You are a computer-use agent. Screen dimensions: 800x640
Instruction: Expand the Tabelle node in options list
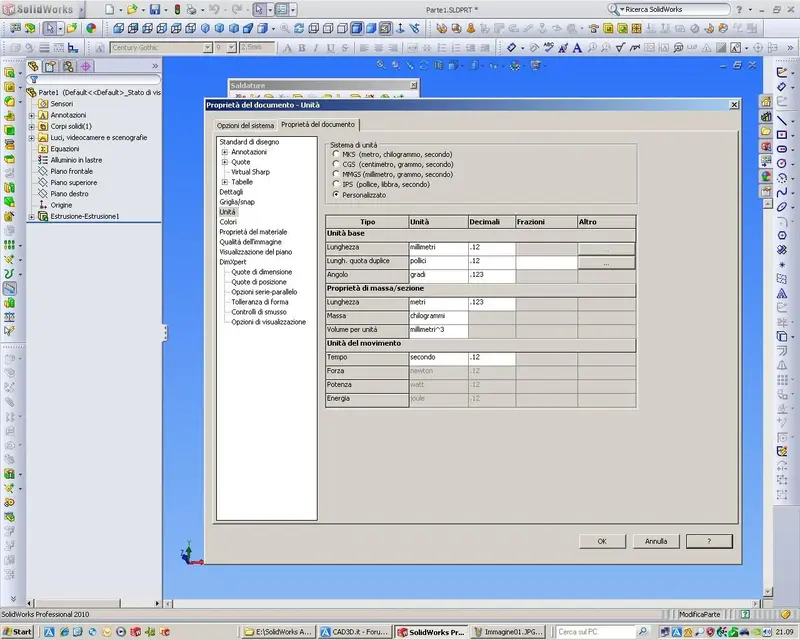click(x=224, y=182)
